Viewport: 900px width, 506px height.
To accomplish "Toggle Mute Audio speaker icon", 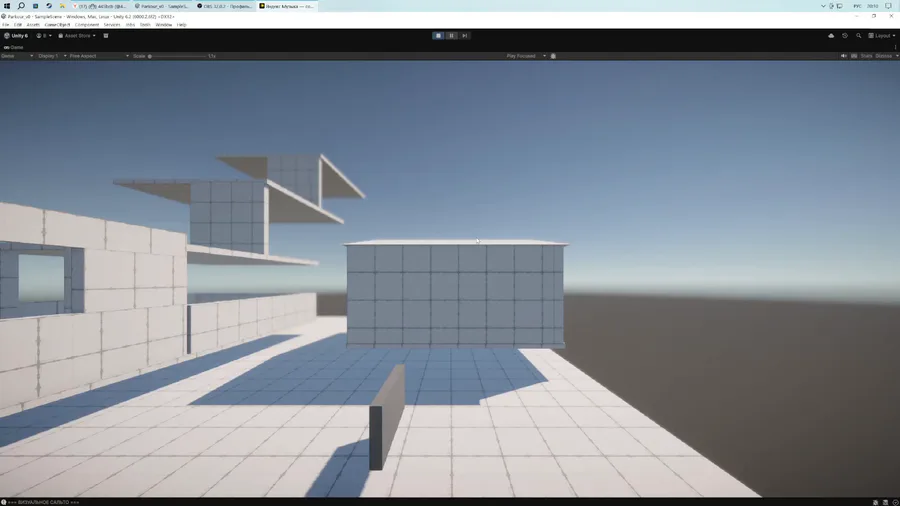I will [844, 56].
